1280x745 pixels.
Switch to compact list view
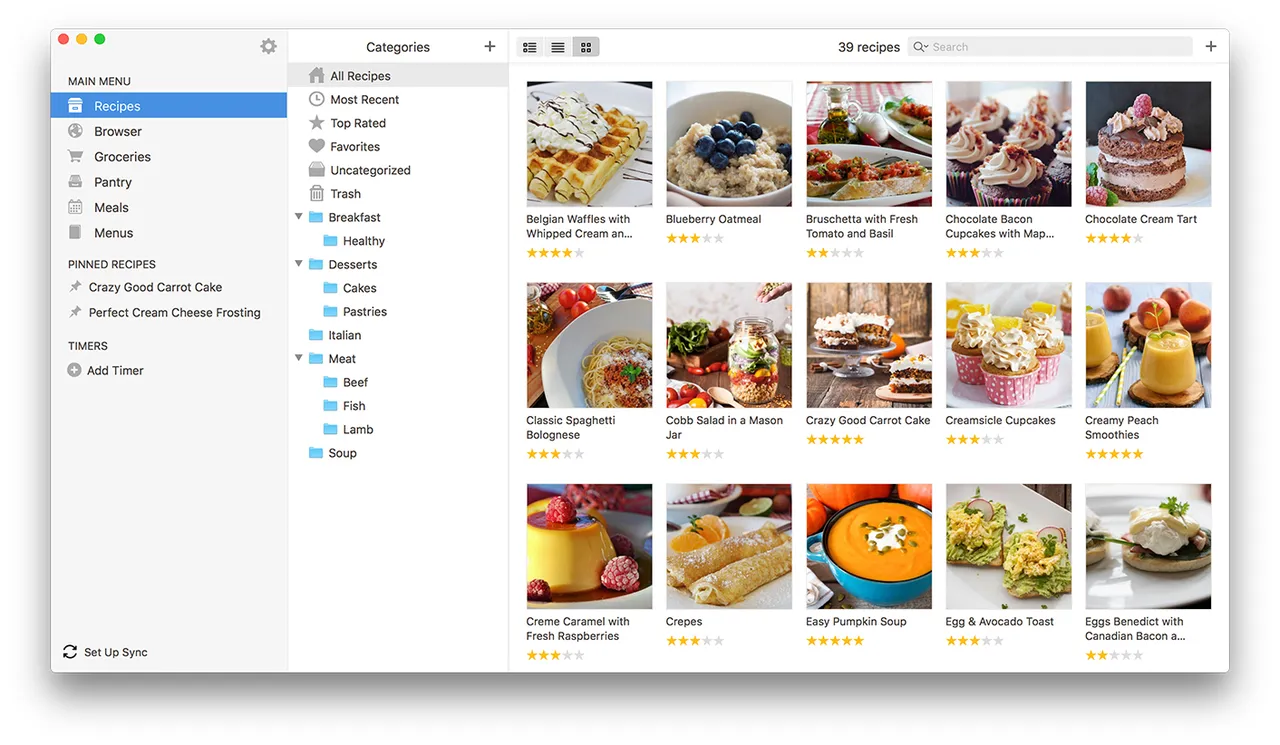tap(558, 47)
